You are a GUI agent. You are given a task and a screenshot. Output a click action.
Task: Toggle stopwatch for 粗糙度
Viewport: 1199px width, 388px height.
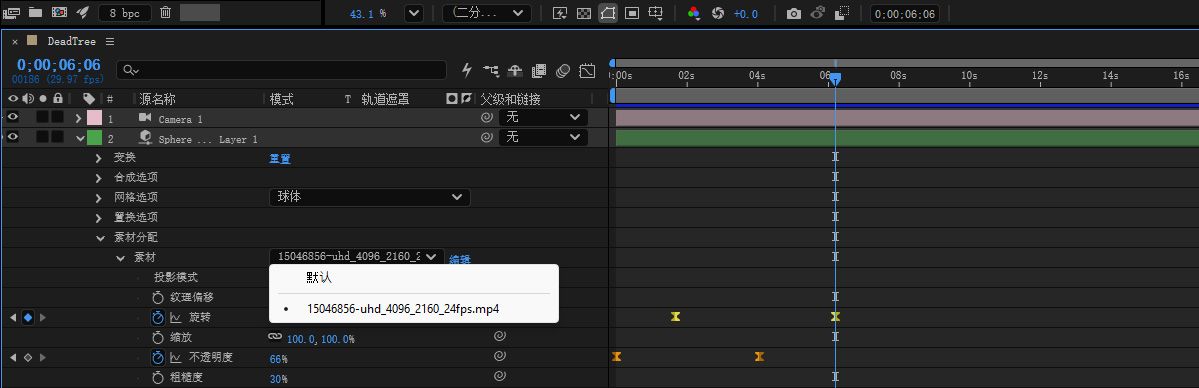click(158, 377)
